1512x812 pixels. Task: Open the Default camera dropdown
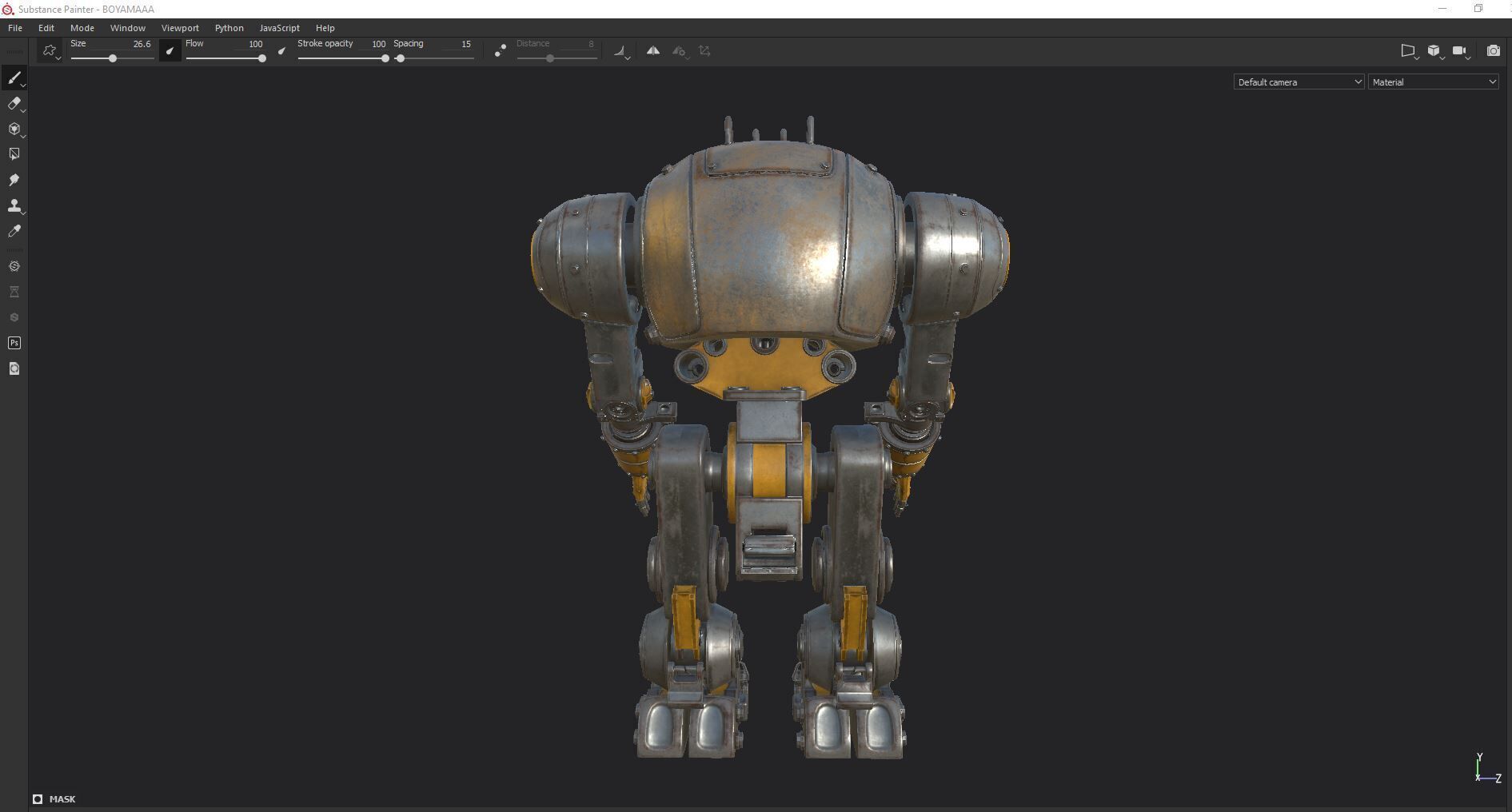1299,82
